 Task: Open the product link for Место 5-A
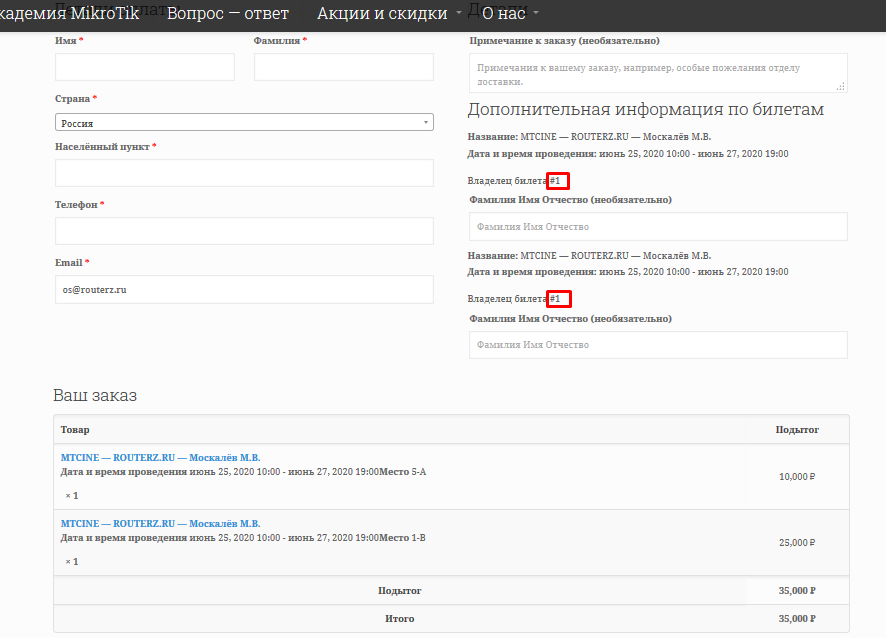160,458
